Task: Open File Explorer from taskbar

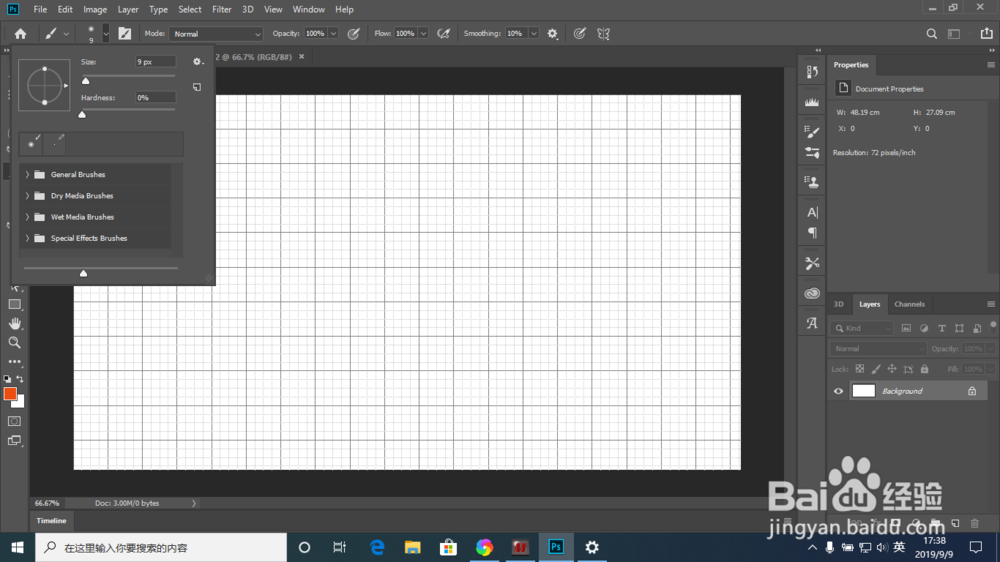Action: pos(413,547)
